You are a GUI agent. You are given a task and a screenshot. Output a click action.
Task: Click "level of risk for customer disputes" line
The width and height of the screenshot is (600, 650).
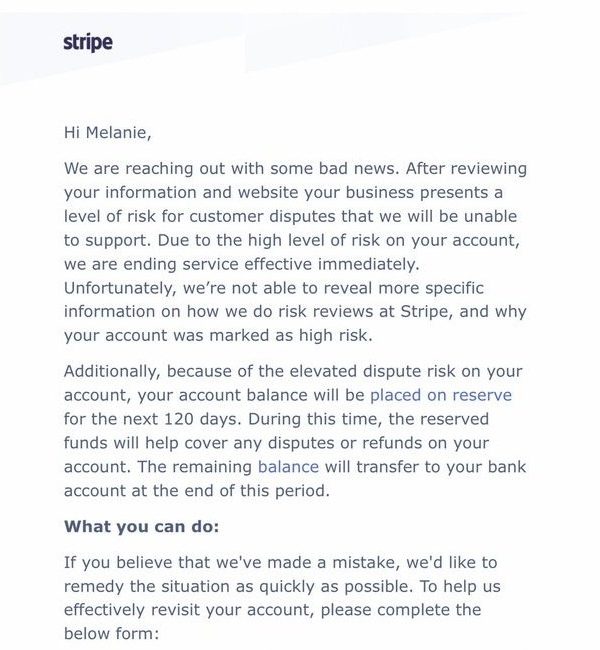click(x=292, y=215)
